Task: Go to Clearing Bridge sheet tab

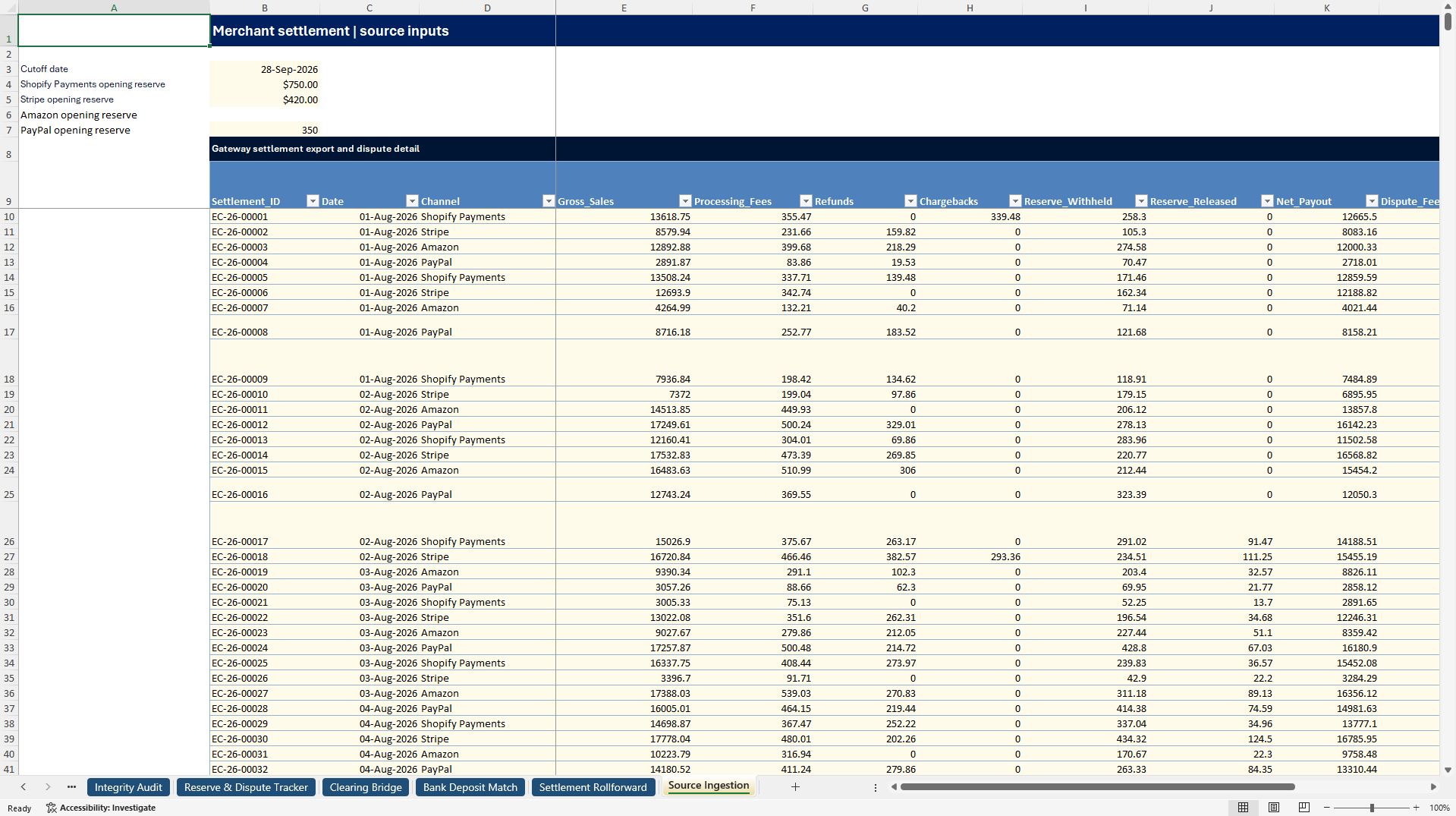Action: (x=366, y=787)
